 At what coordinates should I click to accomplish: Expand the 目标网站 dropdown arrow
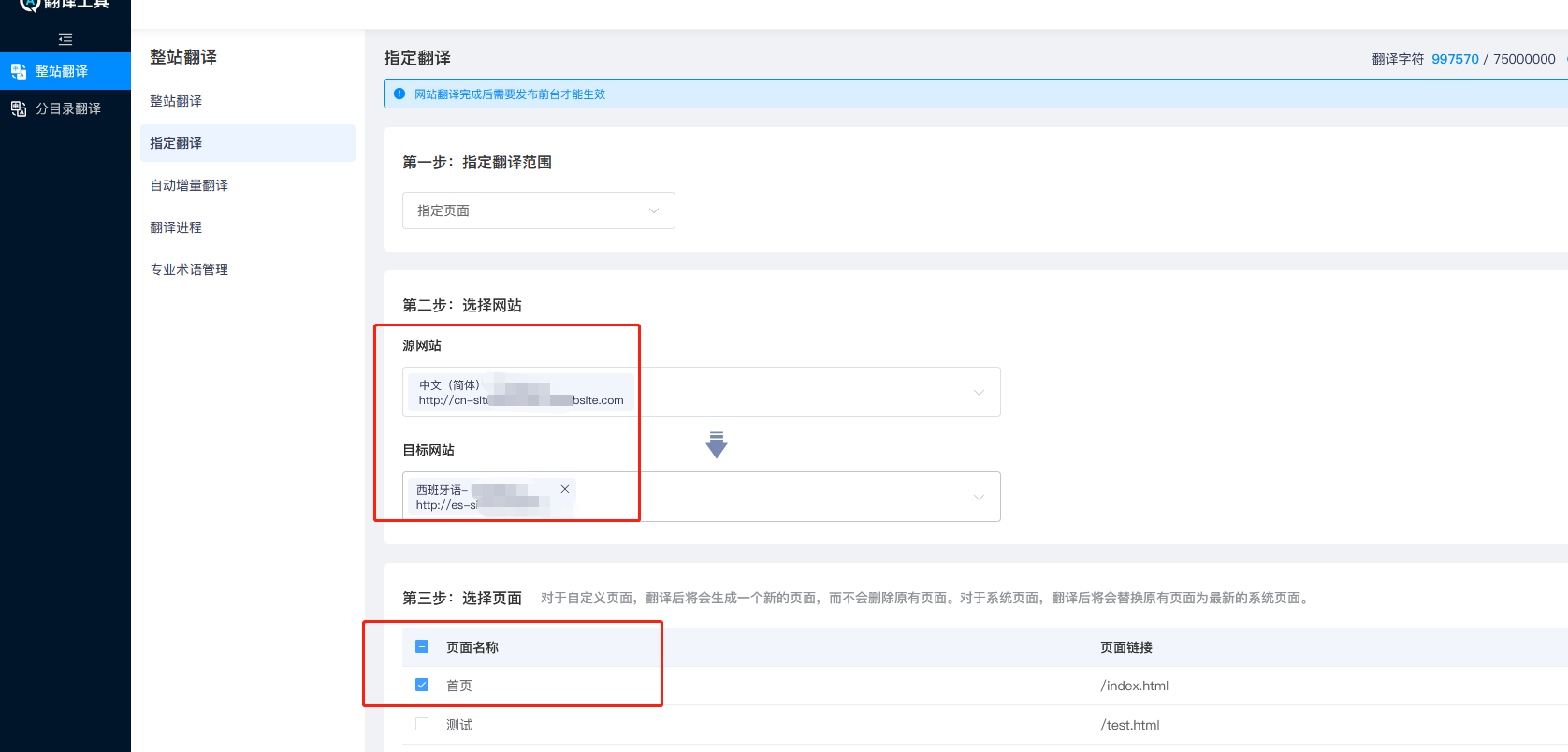coord(979,497)
